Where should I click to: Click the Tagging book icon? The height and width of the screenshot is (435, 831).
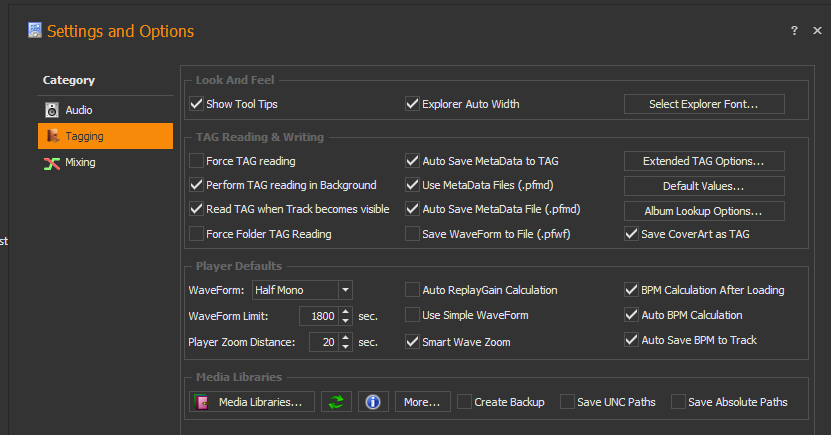click(52, 136)
